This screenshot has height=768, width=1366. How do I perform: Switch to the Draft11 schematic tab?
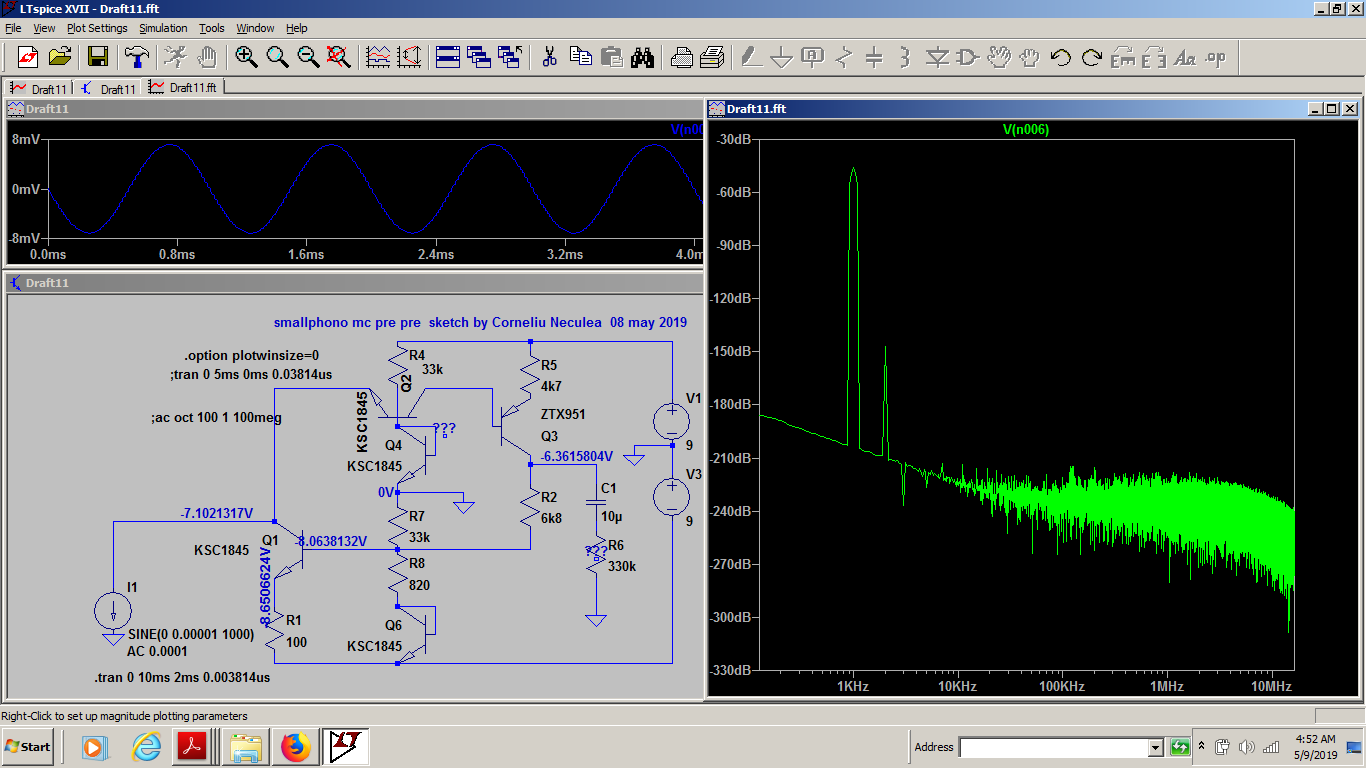coord(109,89)
